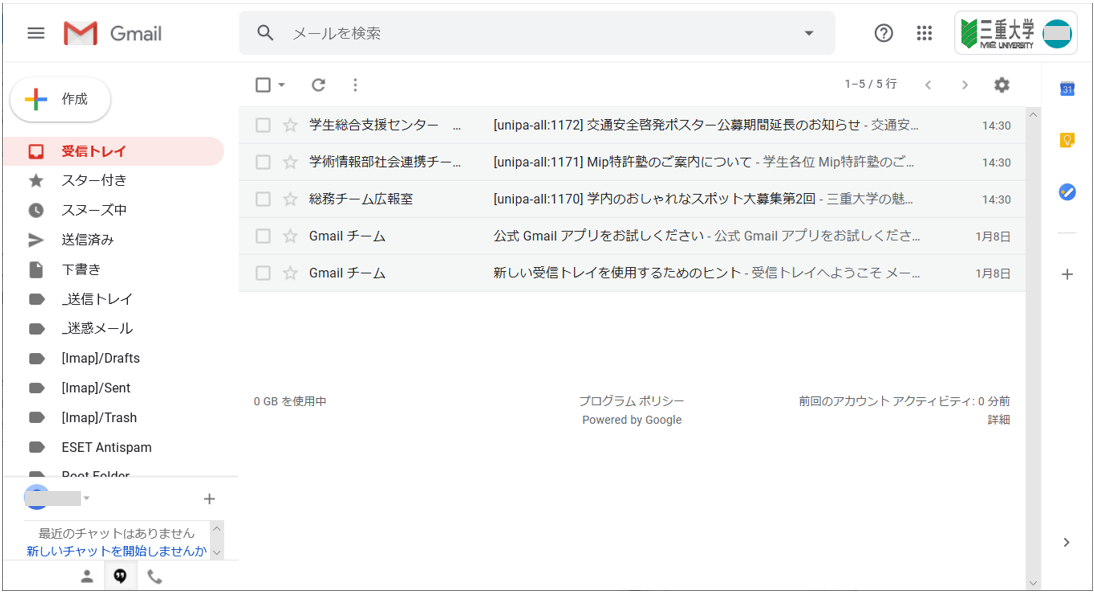
Task: Click the メールを検索 search field
Action: [537, 33]
